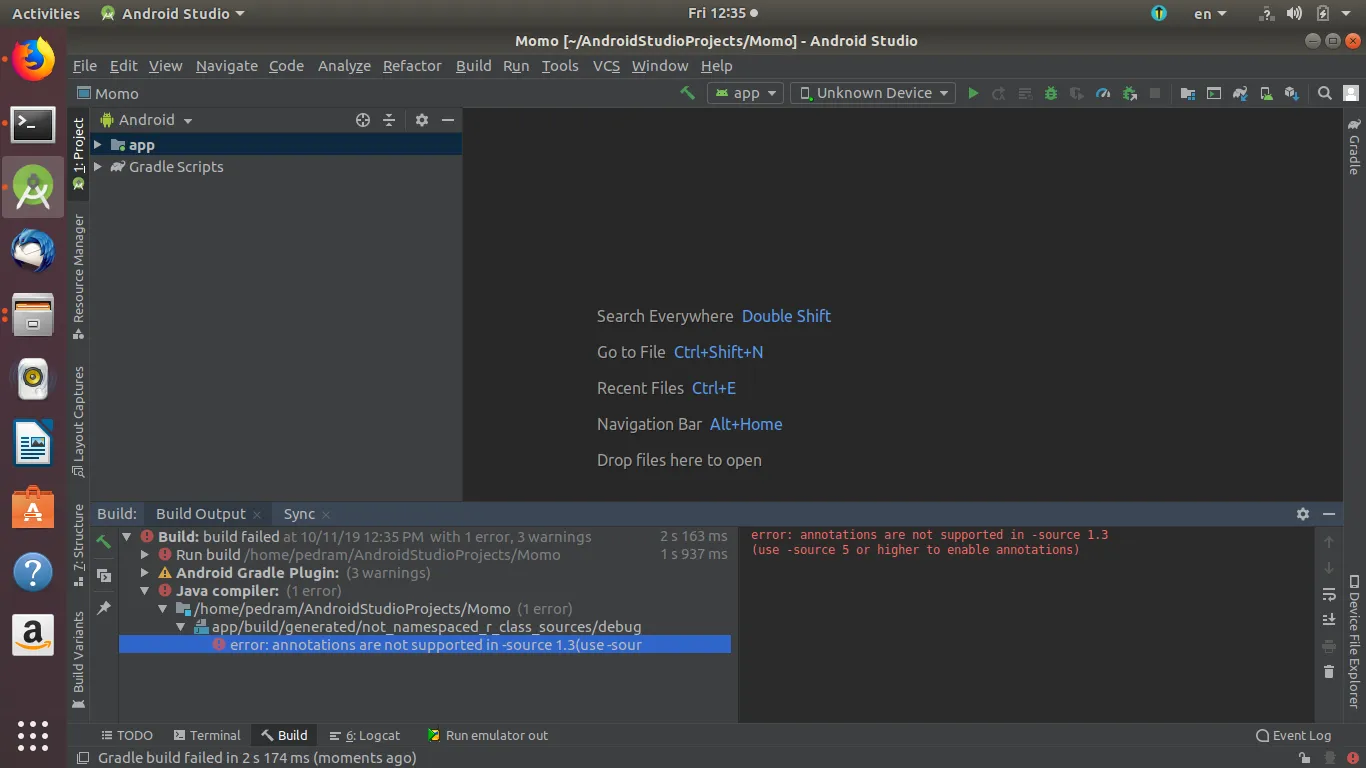
Task: Expand the Run build node
Action: pos(145,555)
